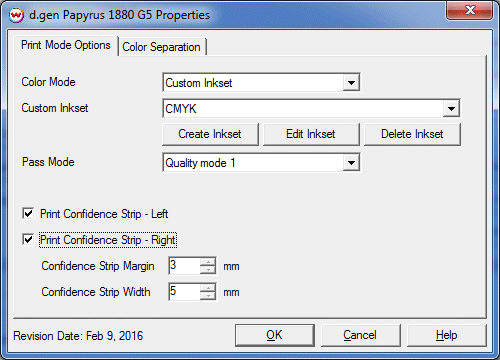The image size is (500, 360).
Task: Click the Confidence Strip Width label
Action: click(96, 292)
